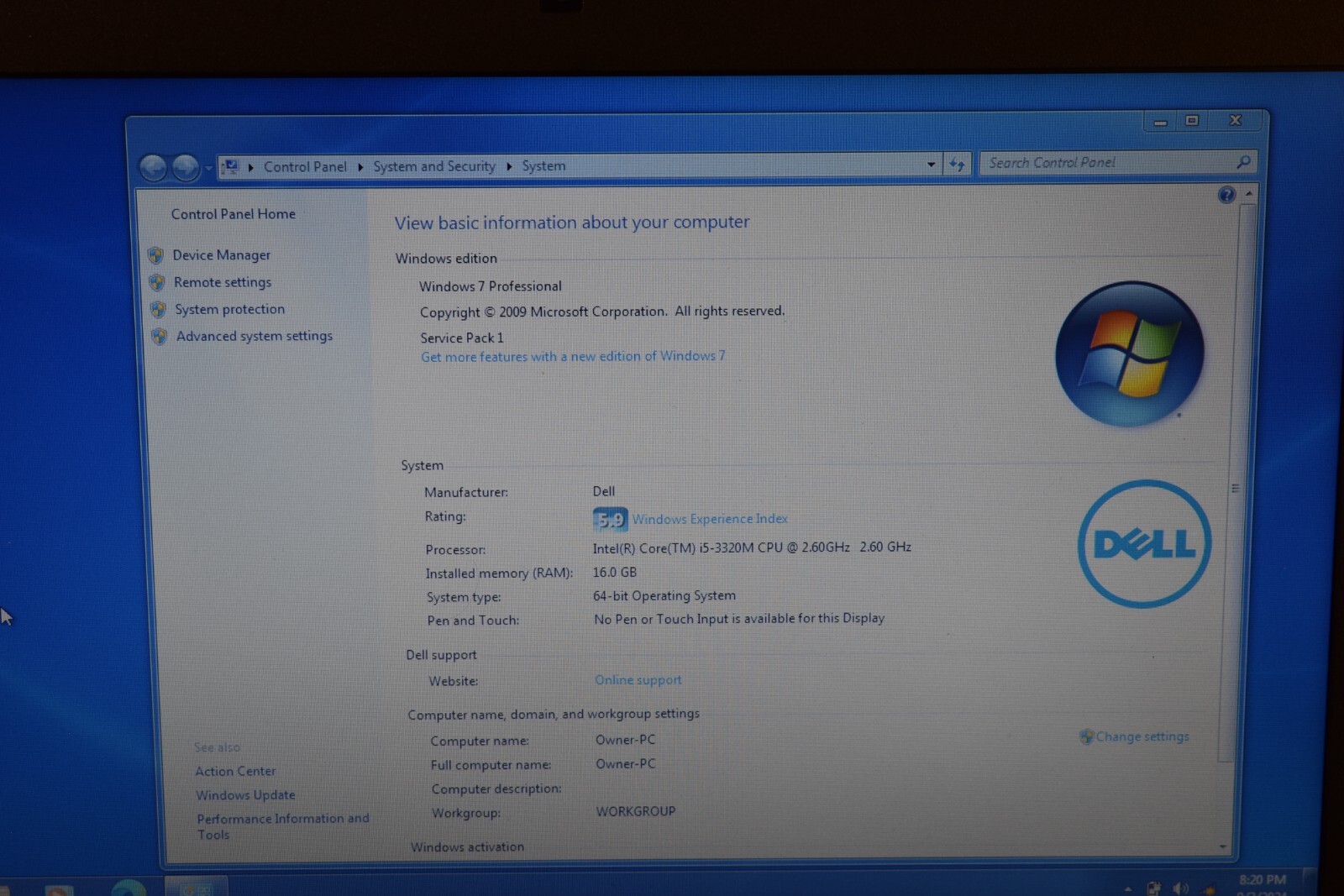Click the volume speaker icon in system tray
This screenshot has width=1344, height=896.
(1180, 888)
